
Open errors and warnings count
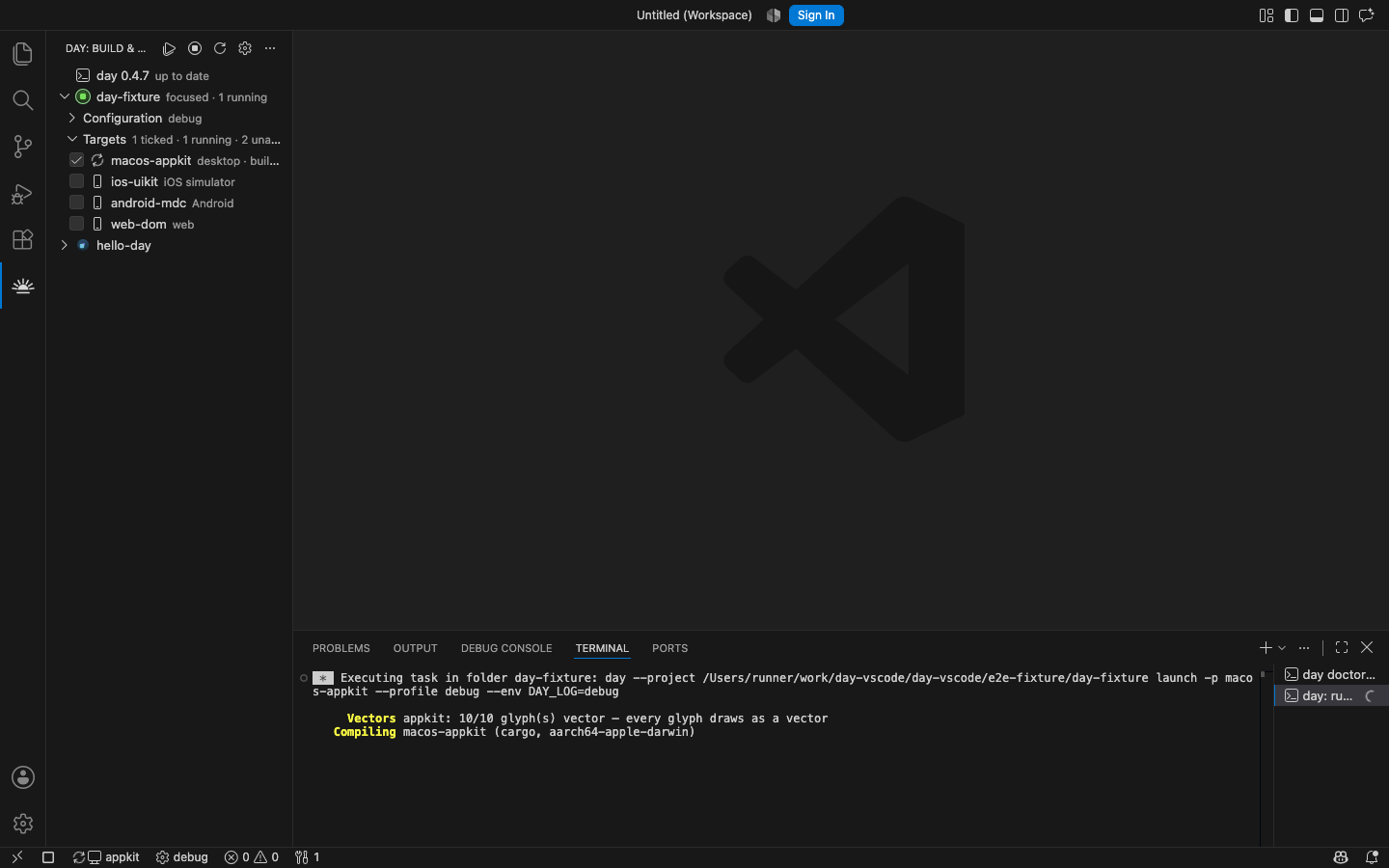(x=252, y=857)
